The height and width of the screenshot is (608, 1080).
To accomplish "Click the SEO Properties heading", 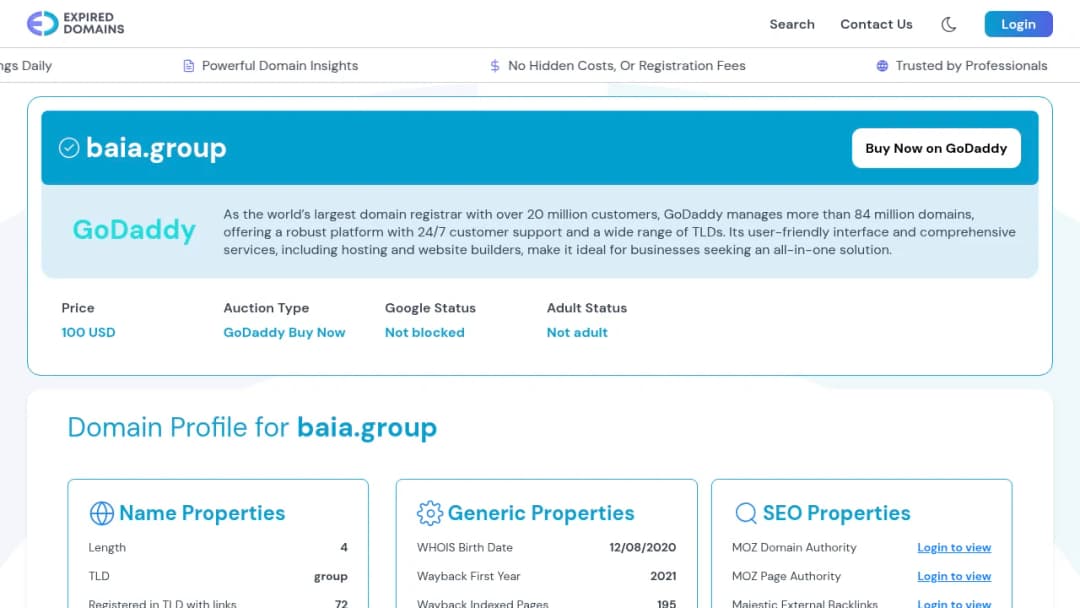I will coord(836,513).
